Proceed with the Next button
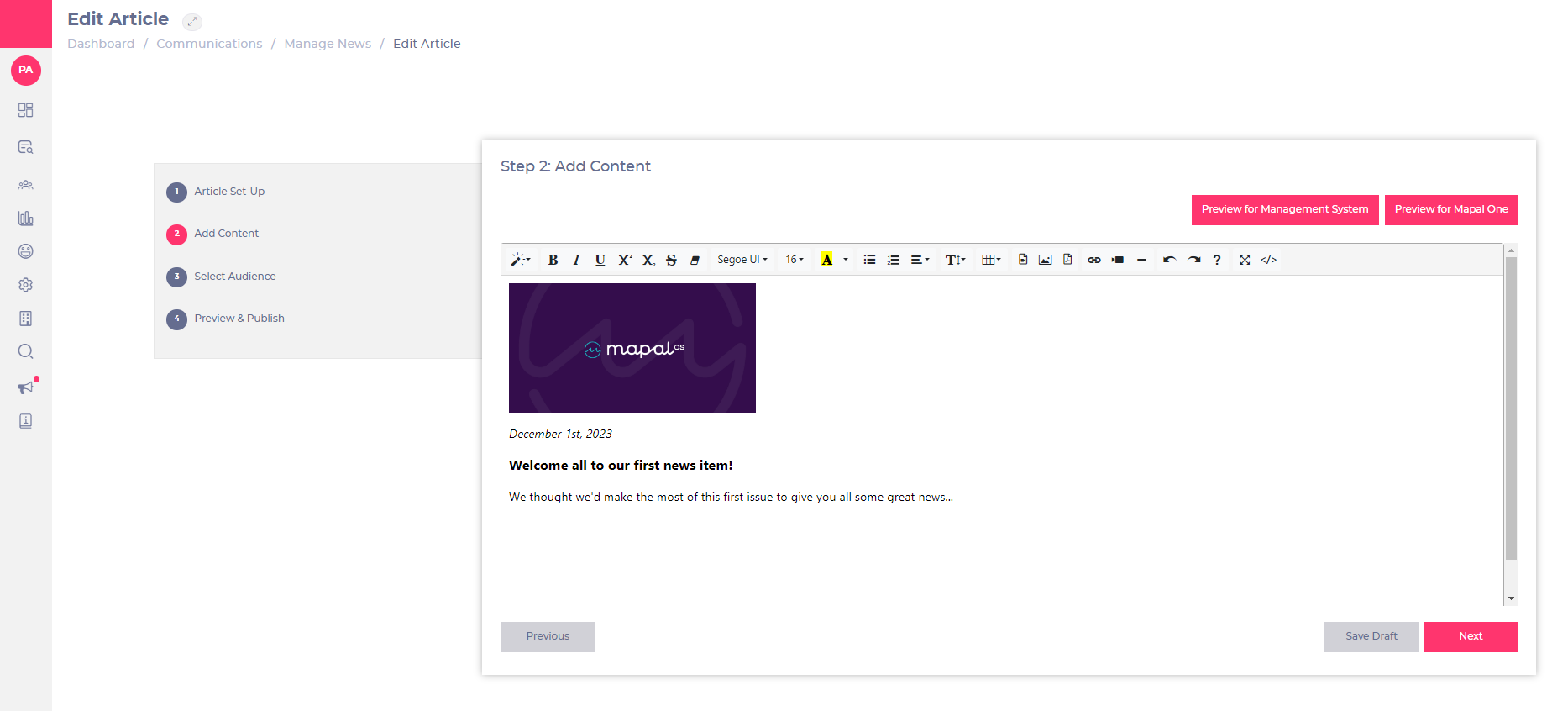Viewport: 1568px width, 711px height. tap(1471, 636)
